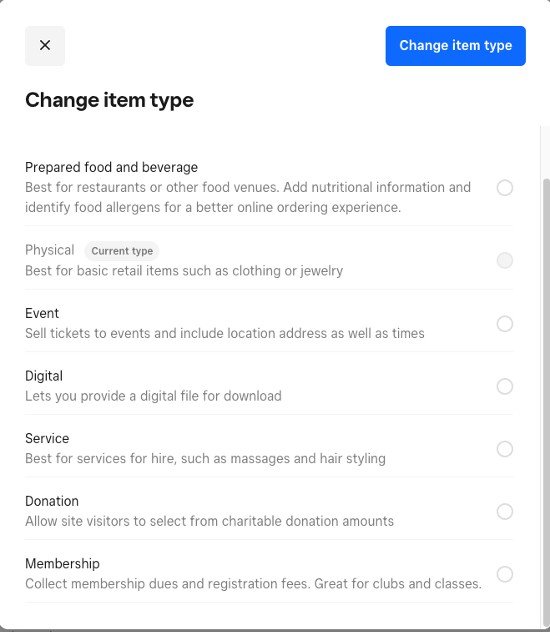Click the blue Change item type button
This screenshot has width=550, height=632.
455,46
